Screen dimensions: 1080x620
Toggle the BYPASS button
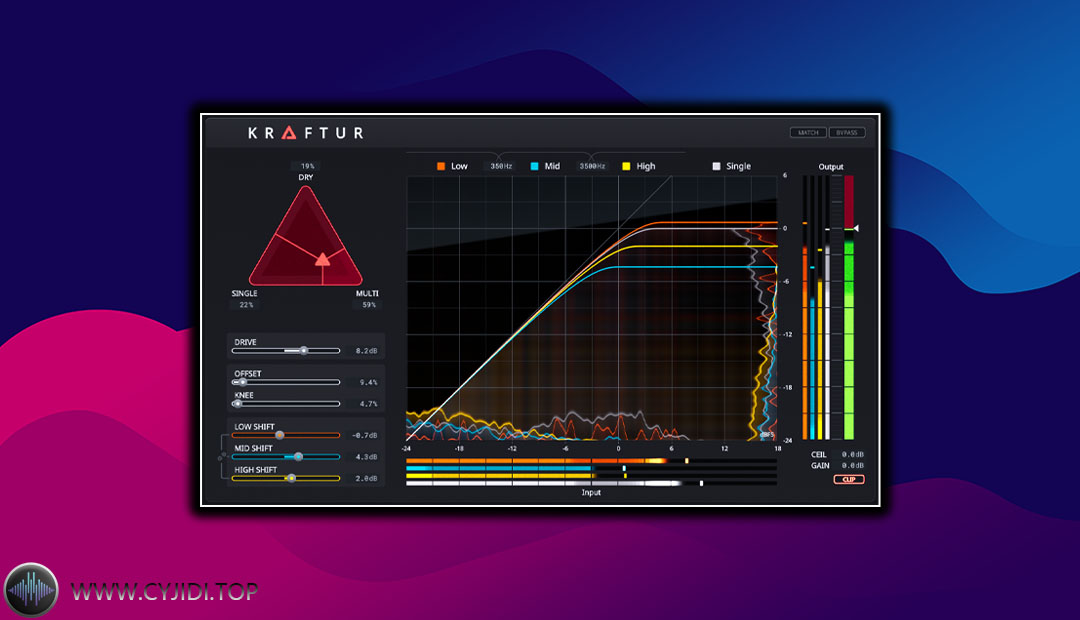point(847,132)
